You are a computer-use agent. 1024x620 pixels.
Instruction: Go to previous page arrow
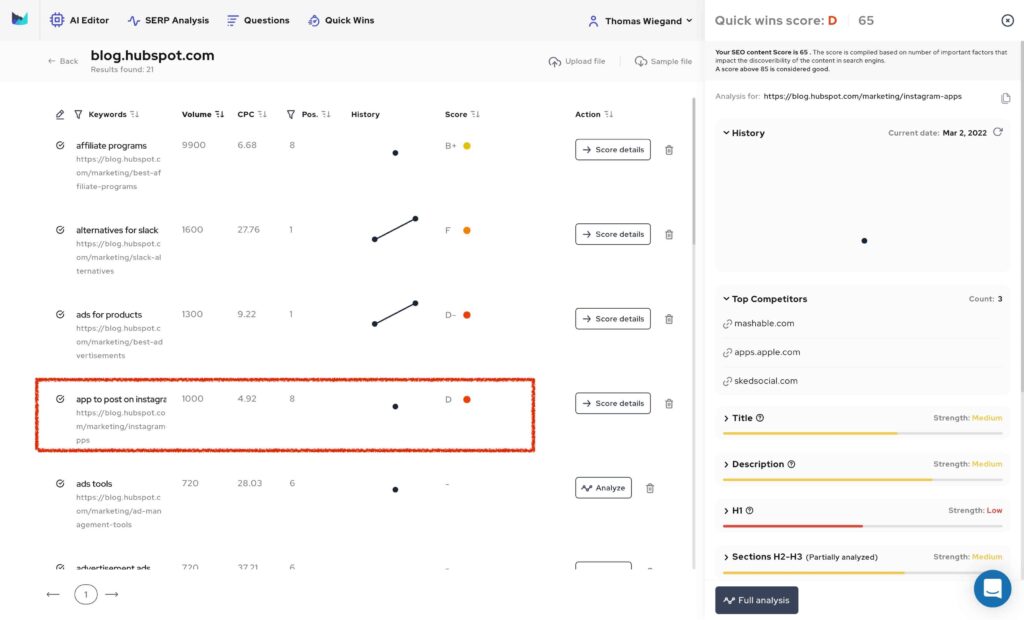tap(53, 594)
